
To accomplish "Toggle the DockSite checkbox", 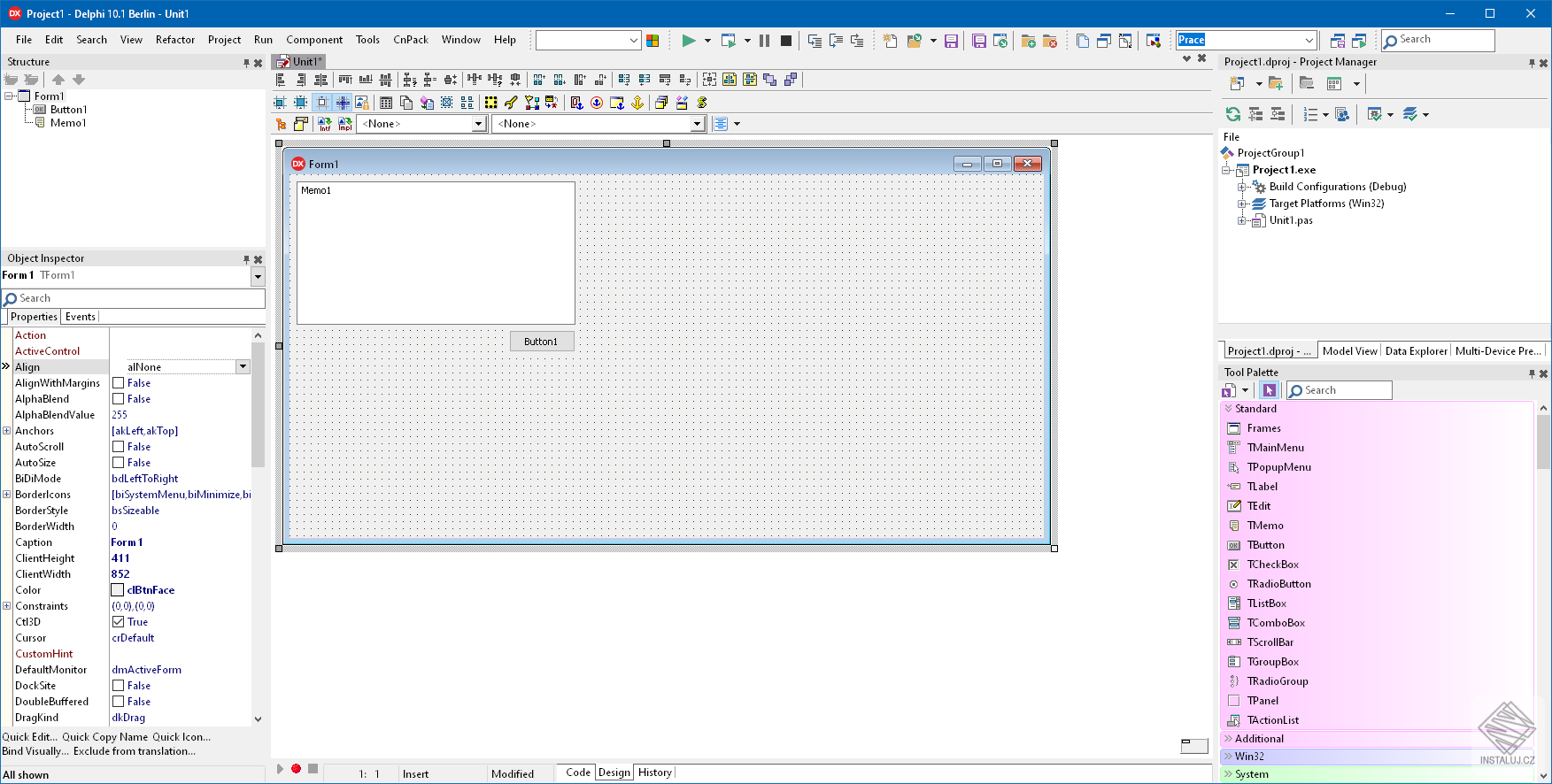I will 118,686.
